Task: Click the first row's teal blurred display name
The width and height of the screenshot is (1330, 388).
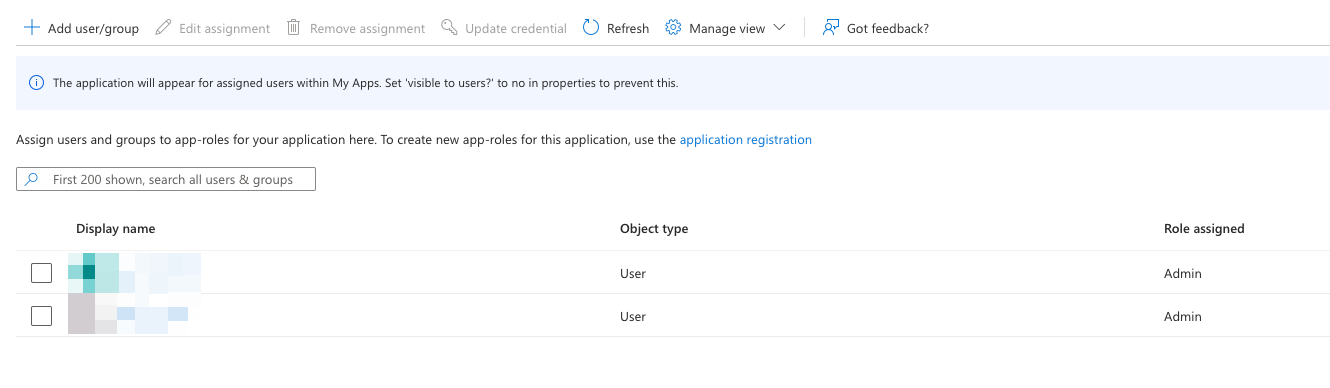Action: (134, 273)
